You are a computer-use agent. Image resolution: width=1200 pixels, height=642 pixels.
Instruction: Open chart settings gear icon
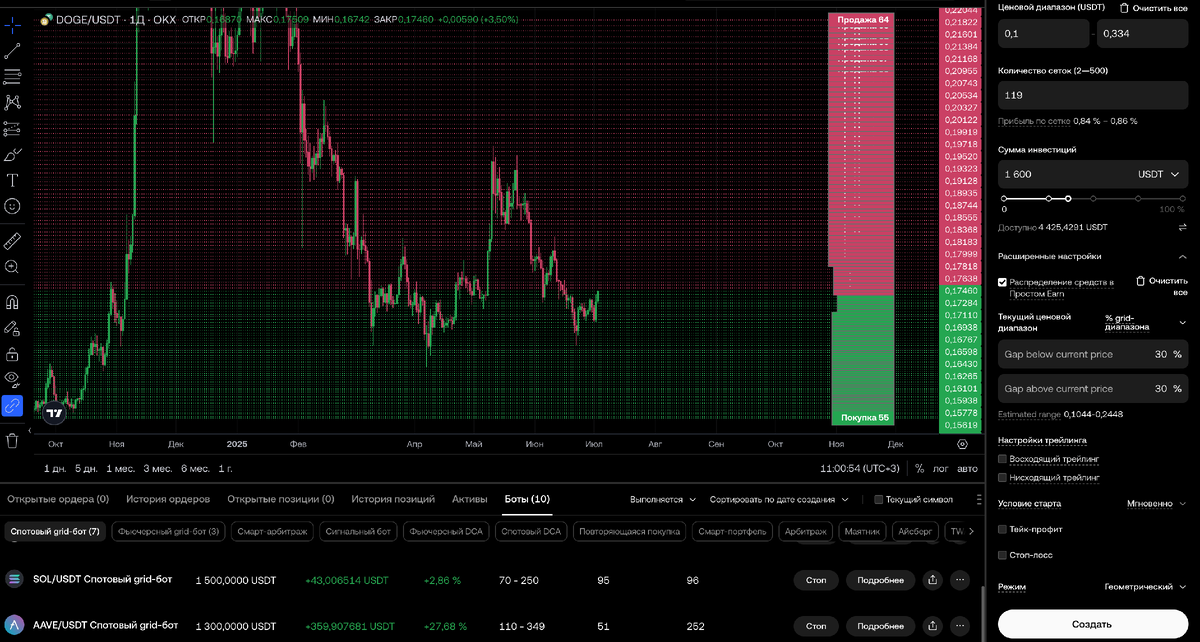coord(962,443)
